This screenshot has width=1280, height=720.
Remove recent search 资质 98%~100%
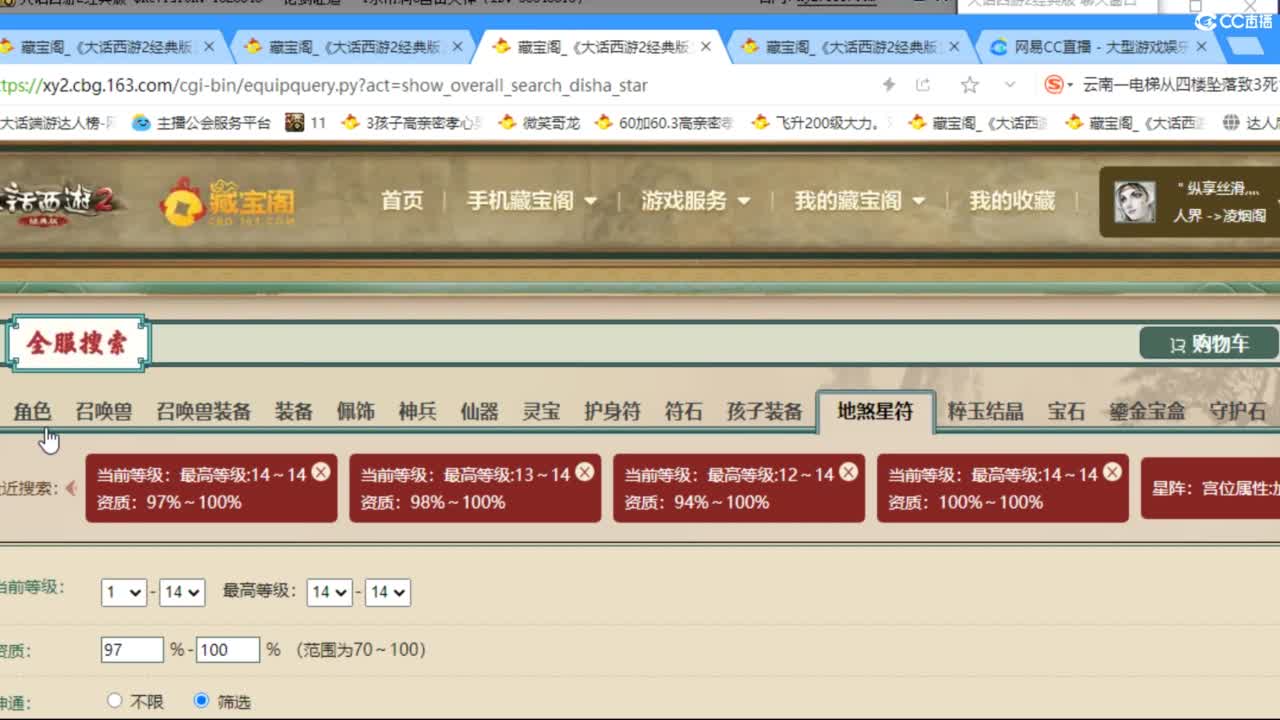584,472
